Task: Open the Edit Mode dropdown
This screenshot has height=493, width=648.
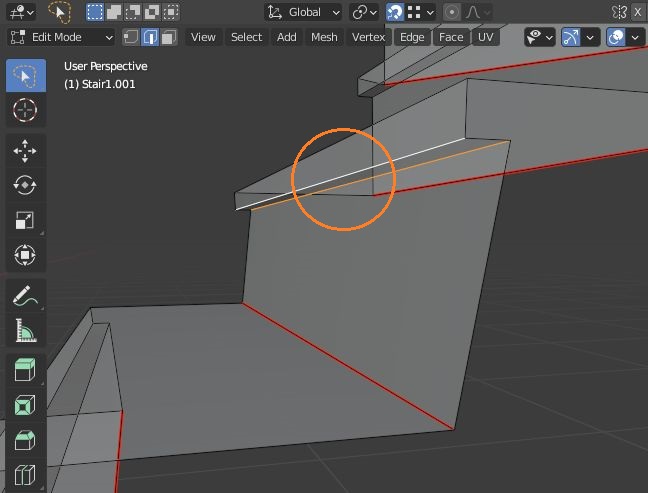Action: click(62, 37)
